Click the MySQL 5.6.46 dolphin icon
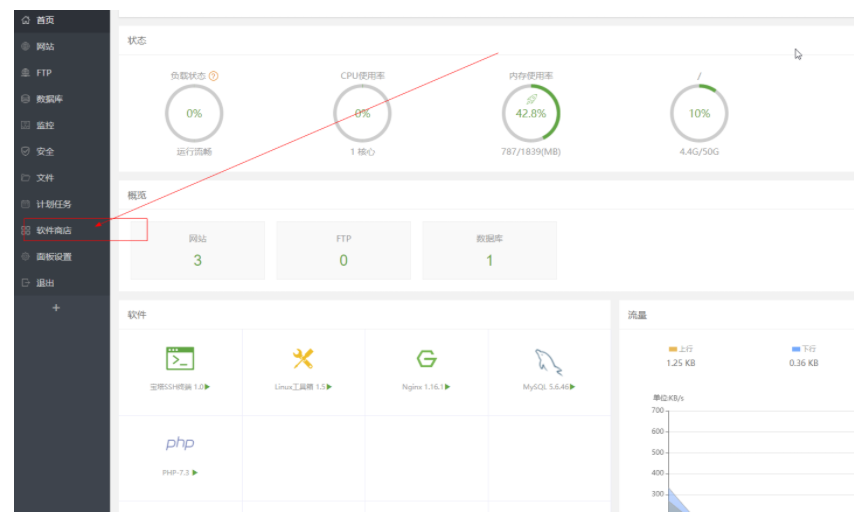Image resolution: width=854 pixels, height=515 pixels. [548, 361]
